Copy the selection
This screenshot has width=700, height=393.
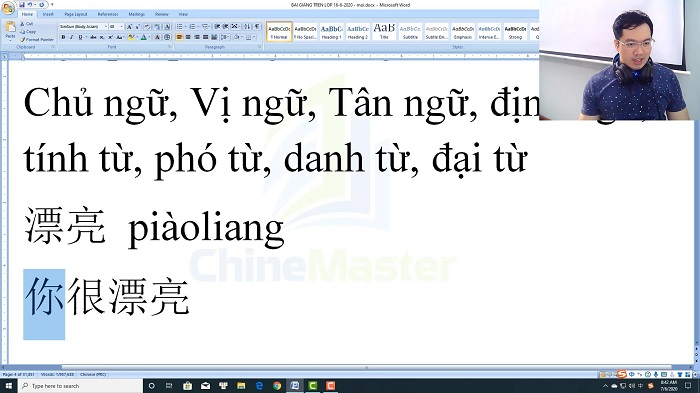[x=28, y=32]
